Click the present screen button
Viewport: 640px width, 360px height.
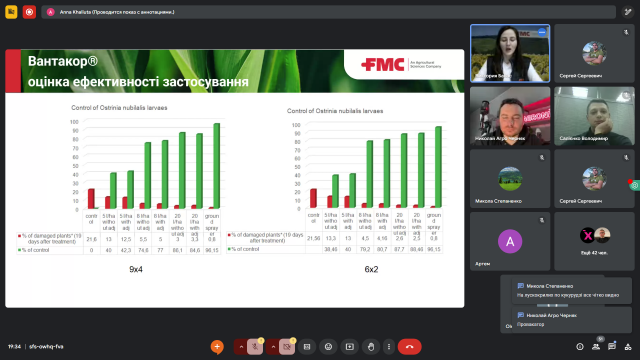click(x=350, y=347)
